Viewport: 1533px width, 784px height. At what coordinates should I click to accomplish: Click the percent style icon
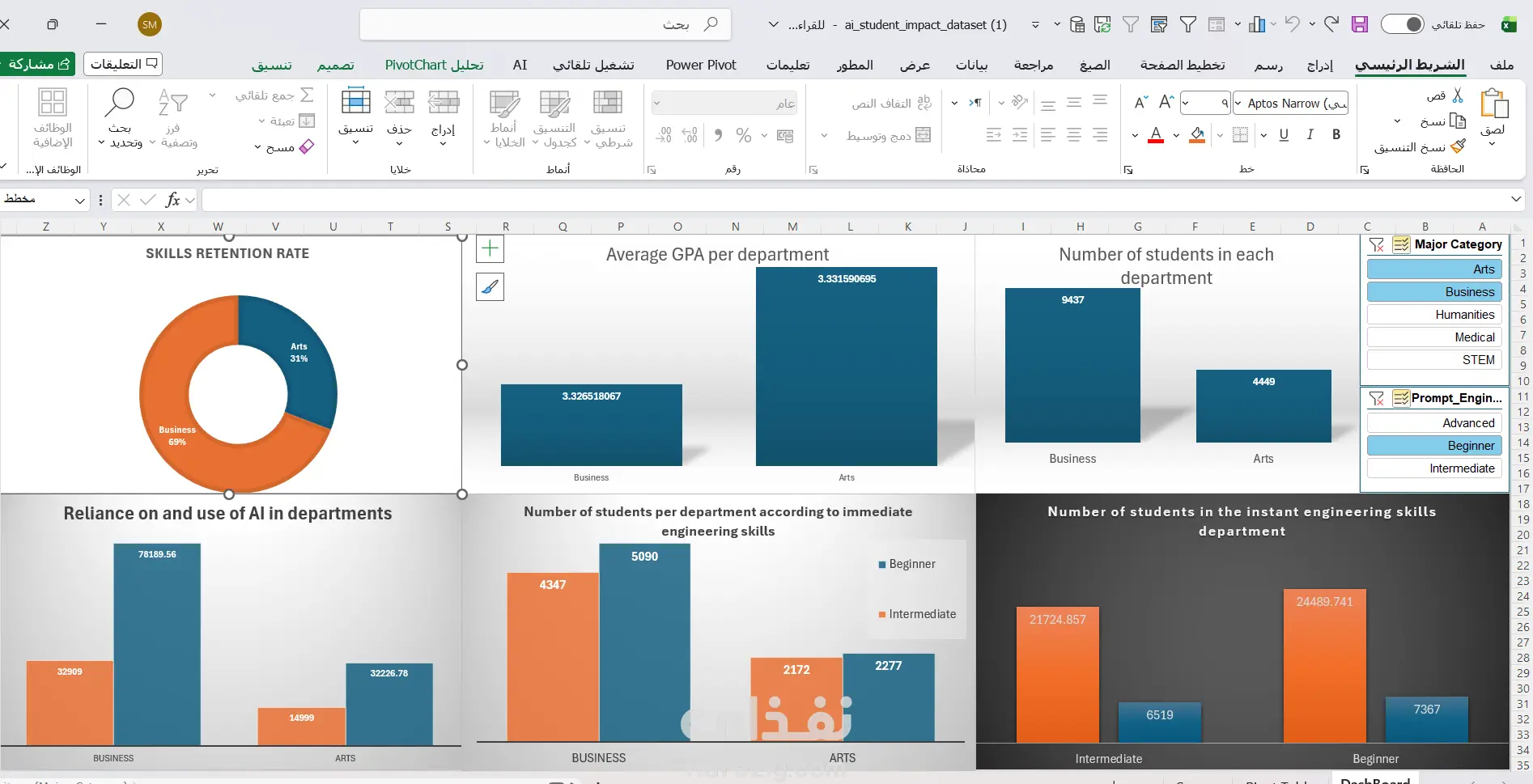point(744,135)
